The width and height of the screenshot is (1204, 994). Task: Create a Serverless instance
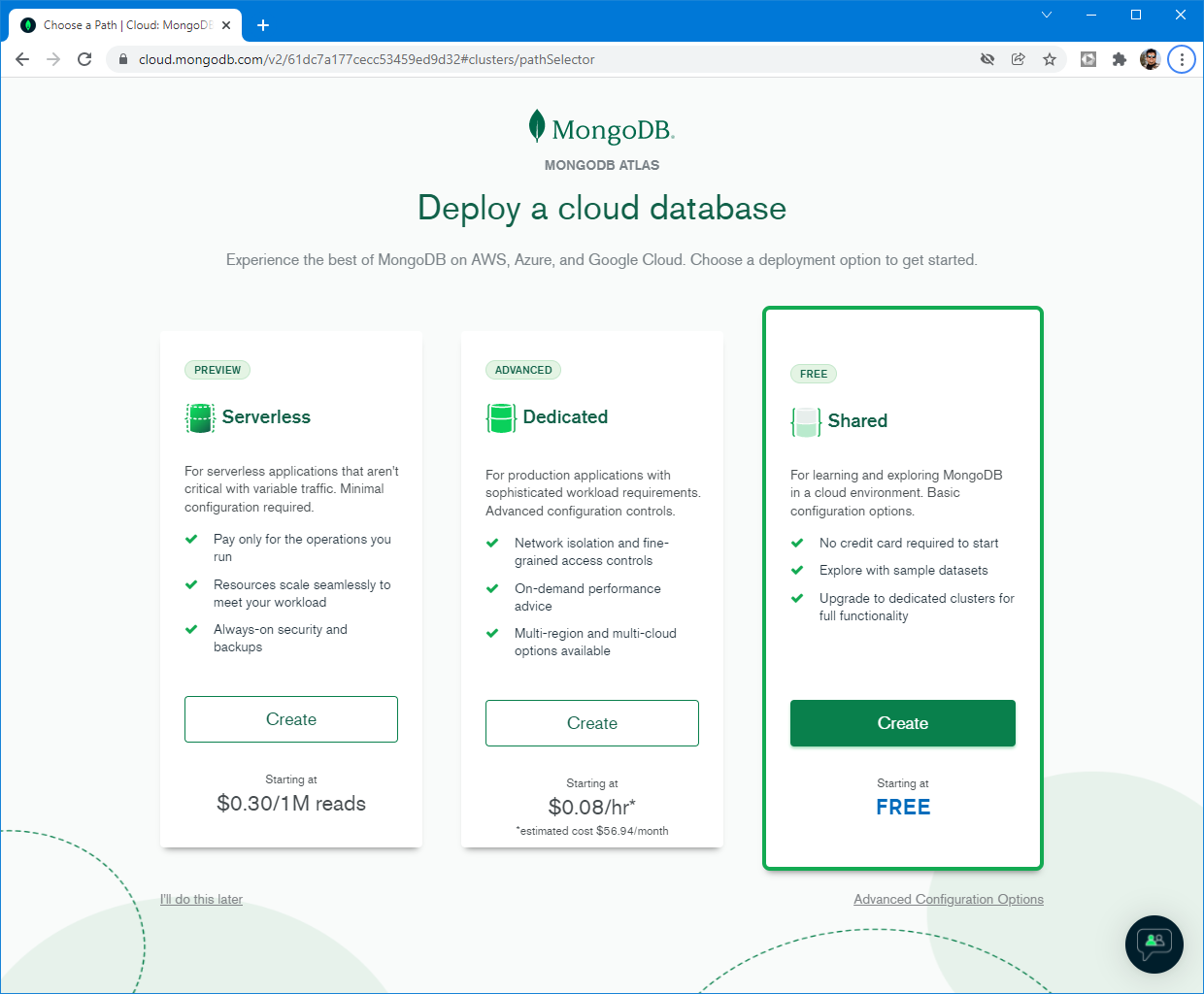click(x=290, y=719)
